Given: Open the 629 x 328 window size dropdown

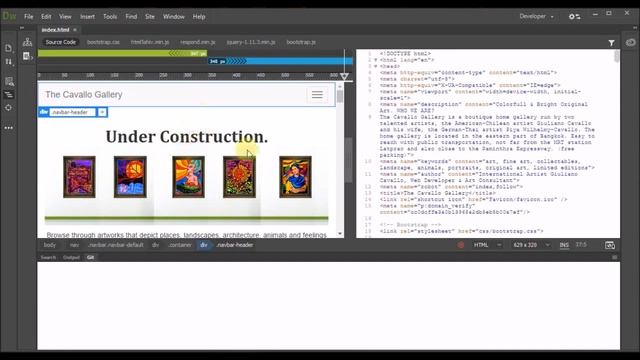Looking at the screenshot, I should pos(531,245).
